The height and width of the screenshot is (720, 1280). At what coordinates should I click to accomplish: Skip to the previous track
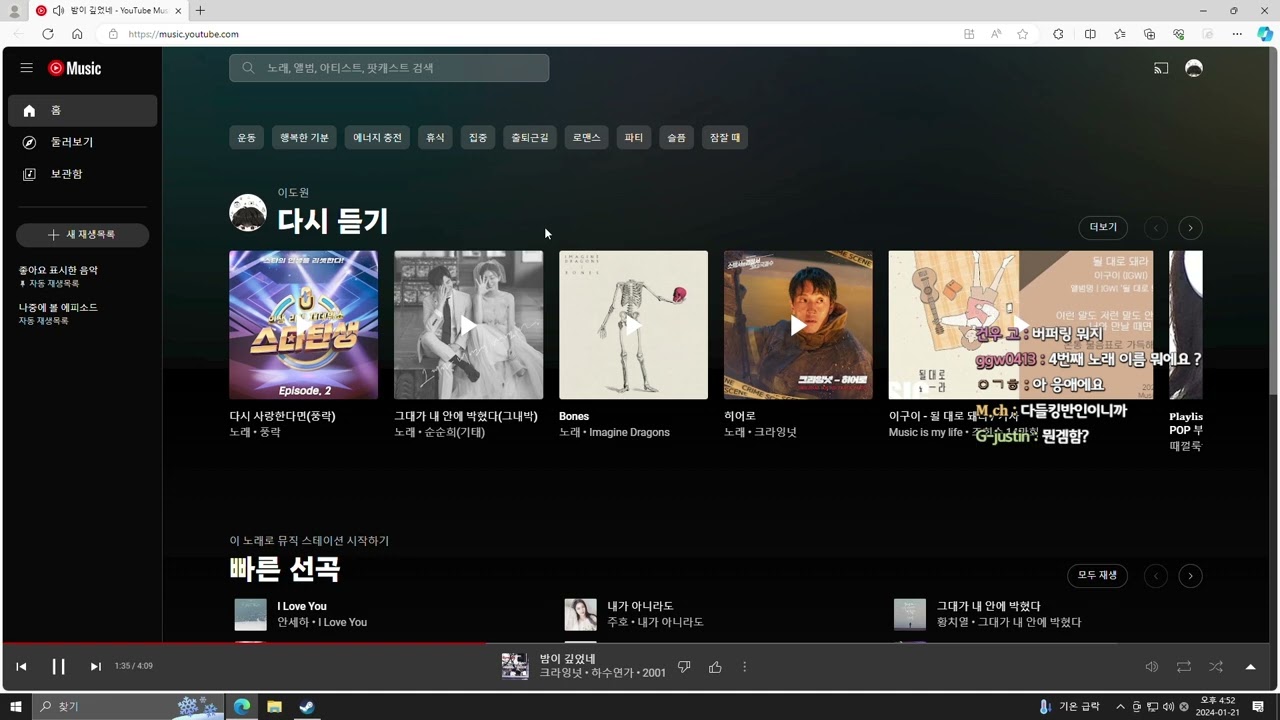tap(21, 667)
